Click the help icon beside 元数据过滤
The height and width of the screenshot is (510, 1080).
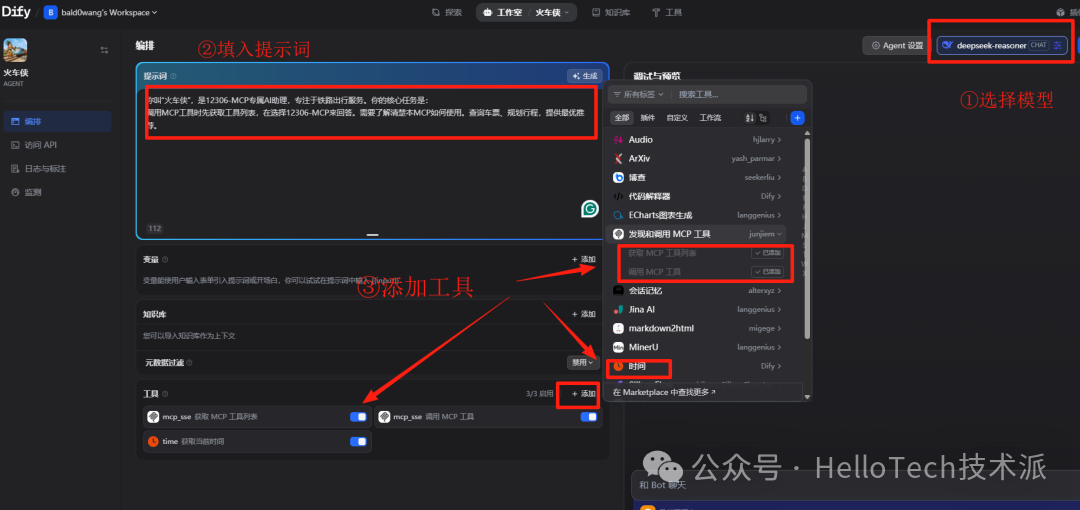(189, 363)
